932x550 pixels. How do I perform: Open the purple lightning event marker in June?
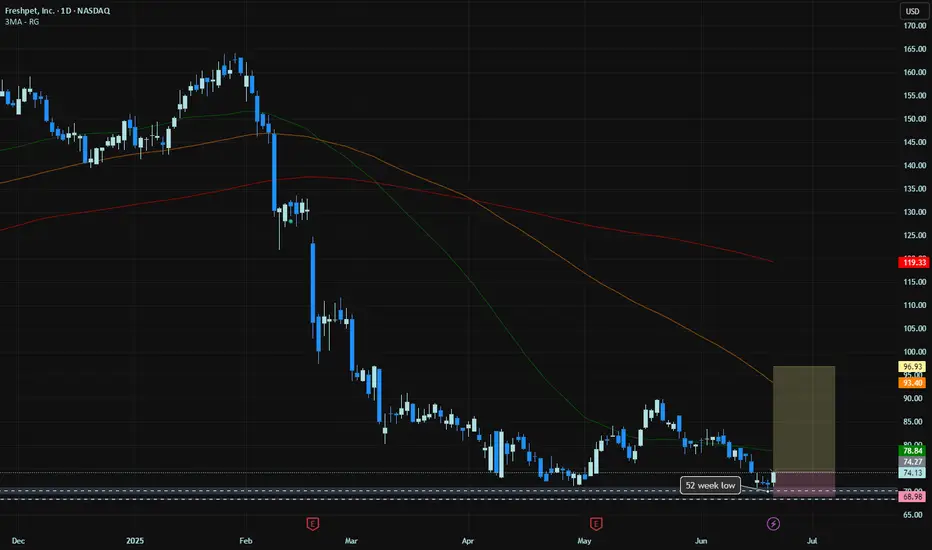(x=773, y=524)
